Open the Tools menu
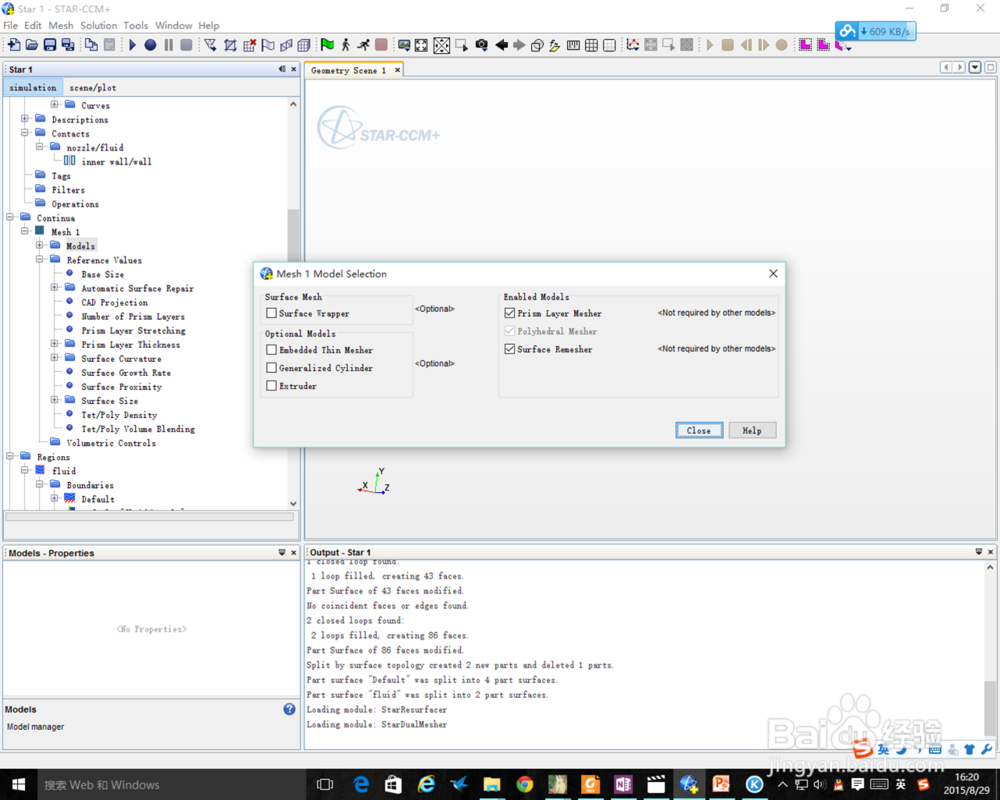The width and height of the screenshot is (1000, 800). tap(135, 26)
